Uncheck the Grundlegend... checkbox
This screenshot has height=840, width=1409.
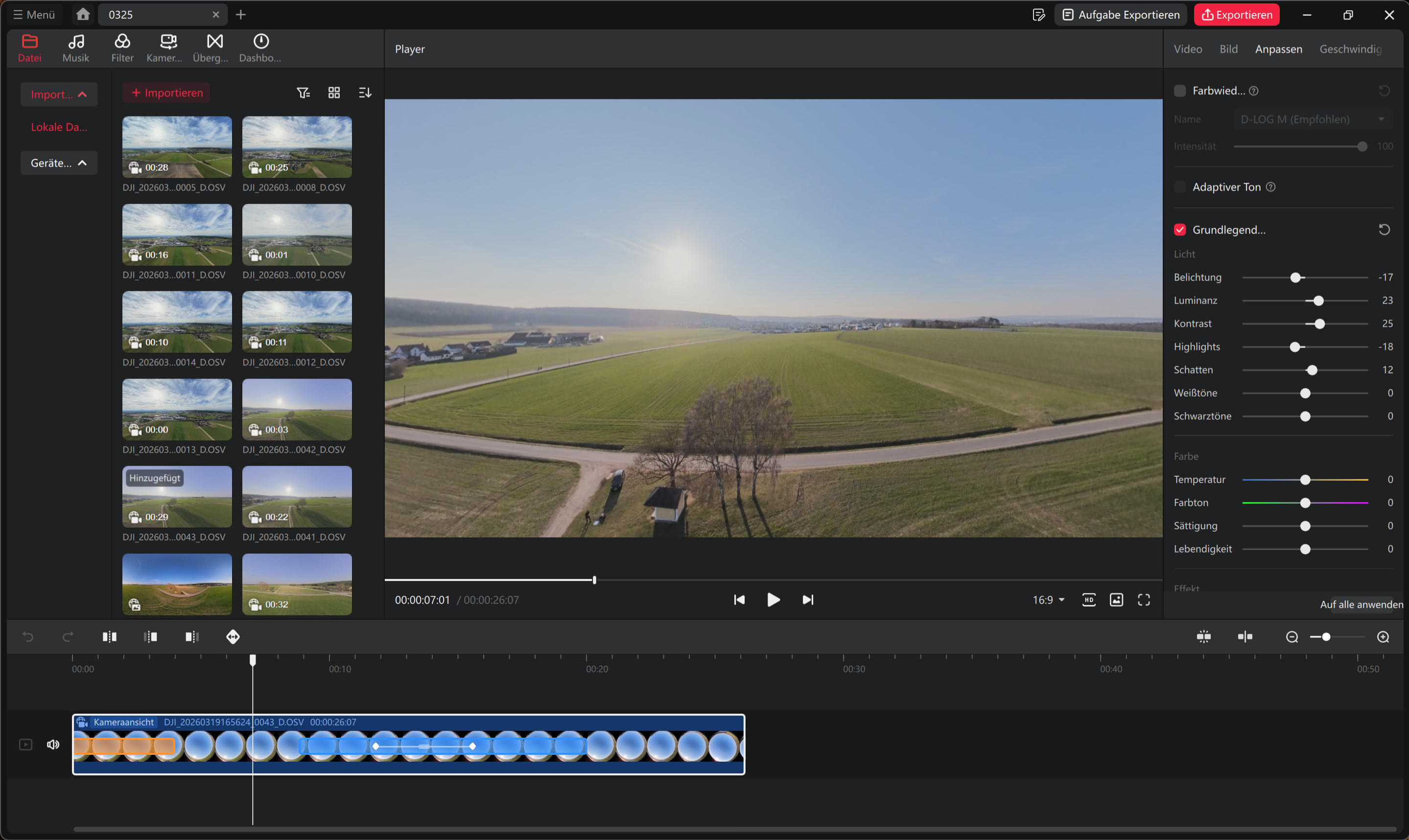coord(1180,230)
